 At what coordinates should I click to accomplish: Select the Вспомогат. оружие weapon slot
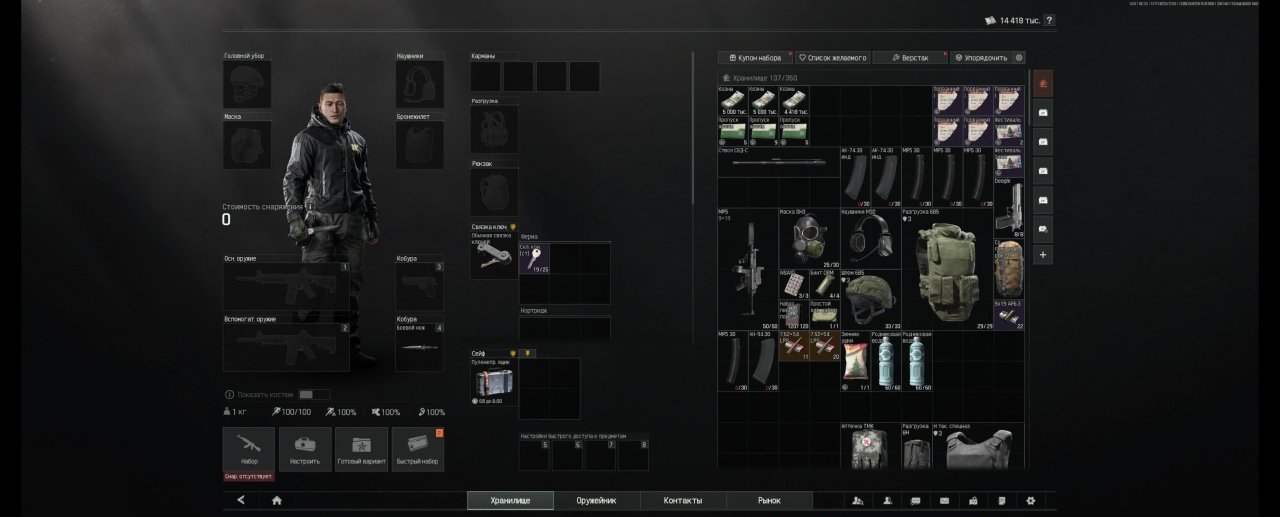pyautogui.click(x=286, y=347)
